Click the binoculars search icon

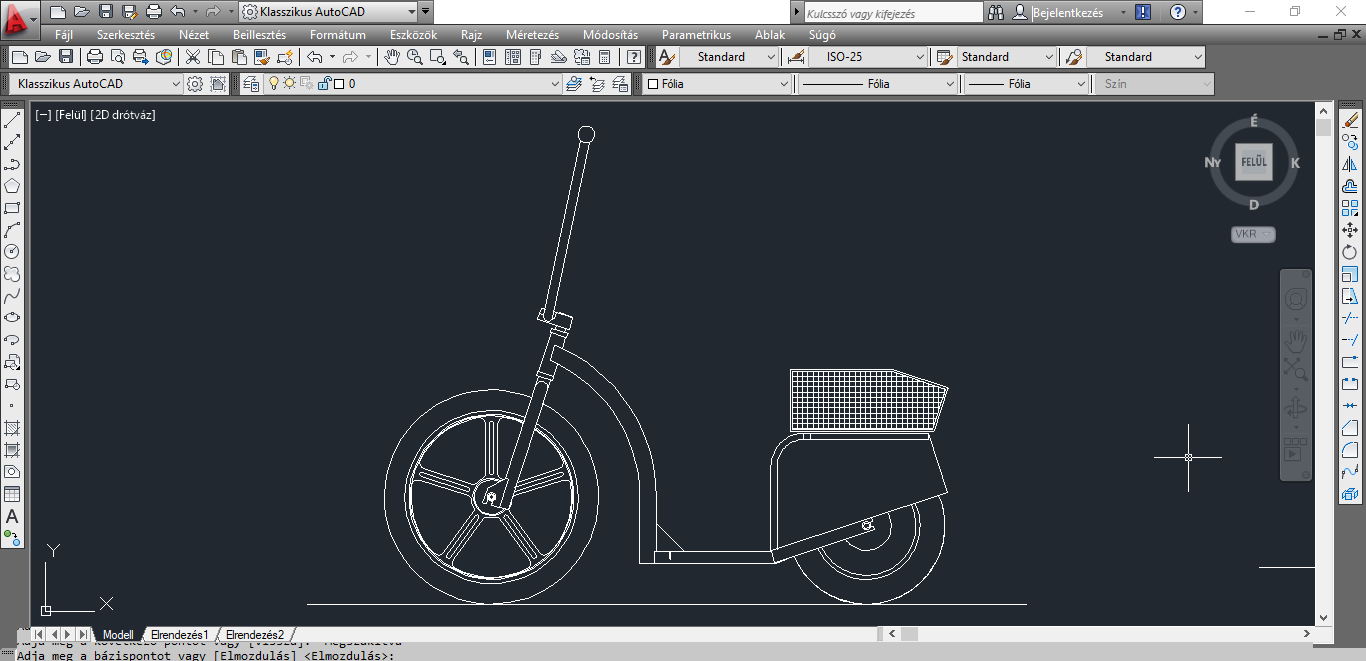(996, 12)
